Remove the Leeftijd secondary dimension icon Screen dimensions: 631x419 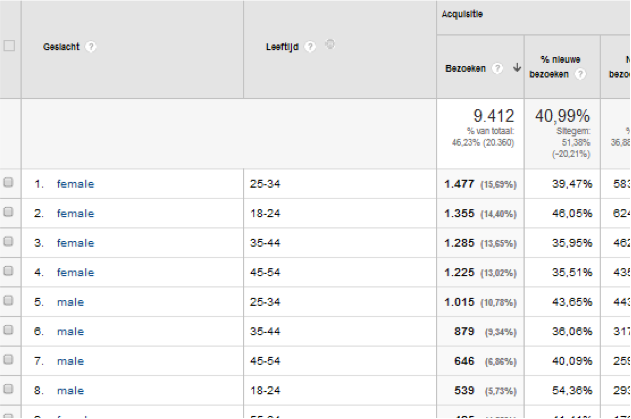330,45
